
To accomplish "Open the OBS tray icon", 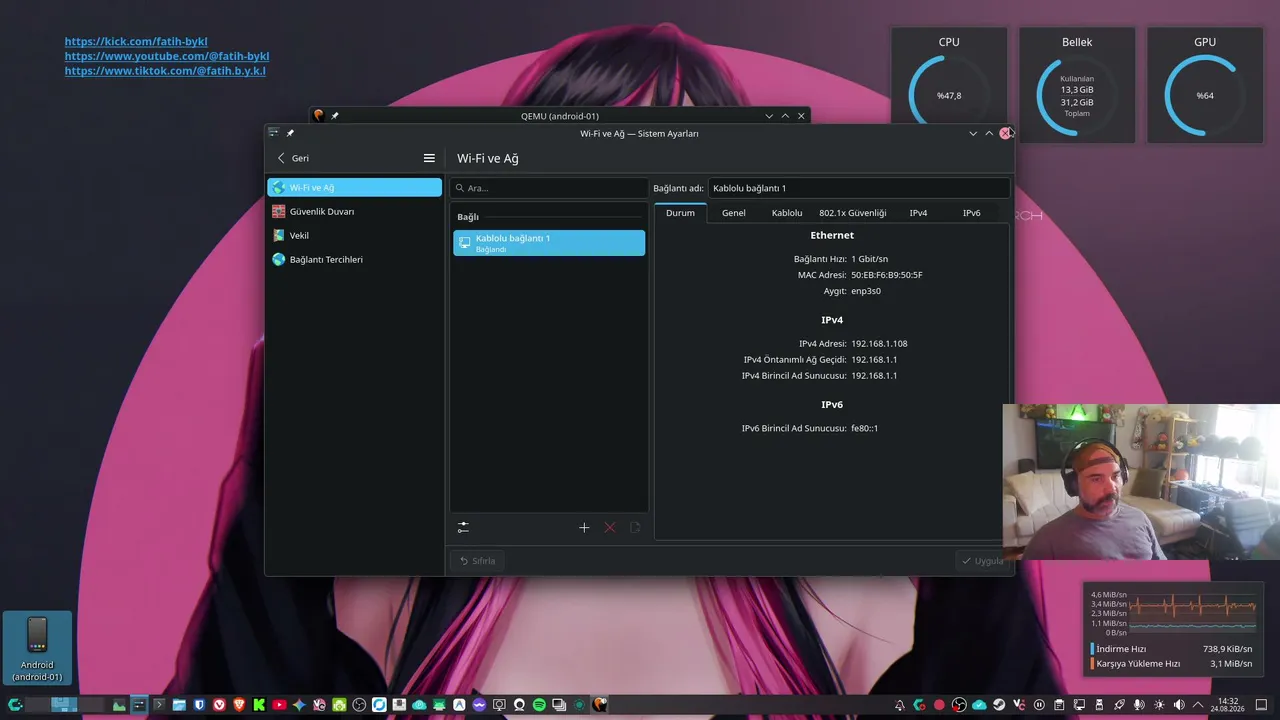I will (959, 705).
